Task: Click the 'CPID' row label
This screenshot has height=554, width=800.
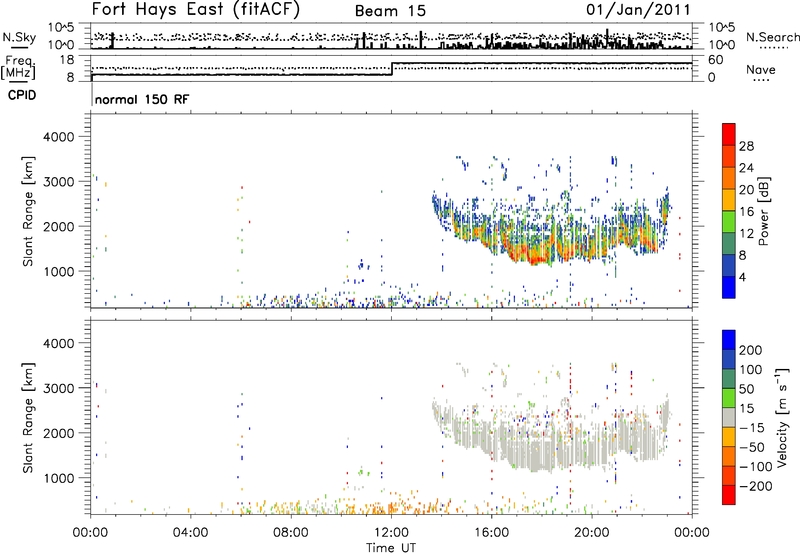Action: click(22, 95)
